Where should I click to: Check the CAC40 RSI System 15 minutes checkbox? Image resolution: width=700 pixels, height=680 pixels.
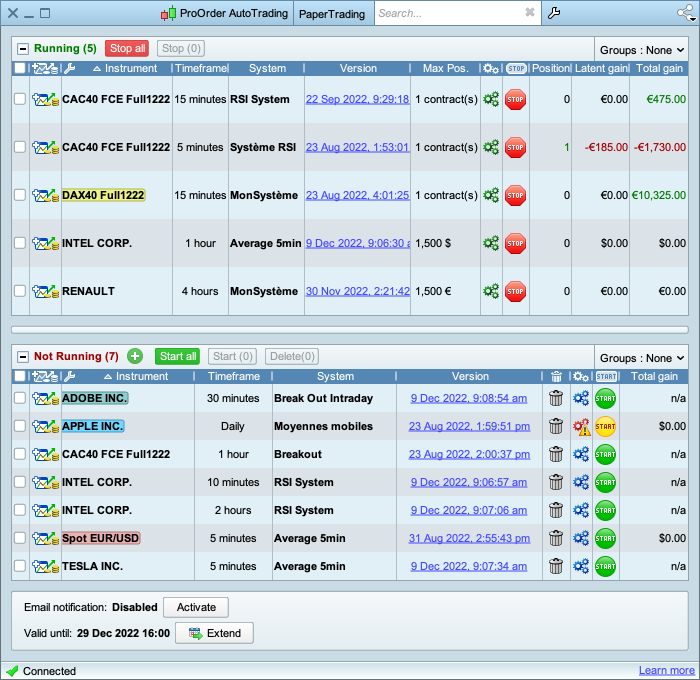(x=20, y=99)
